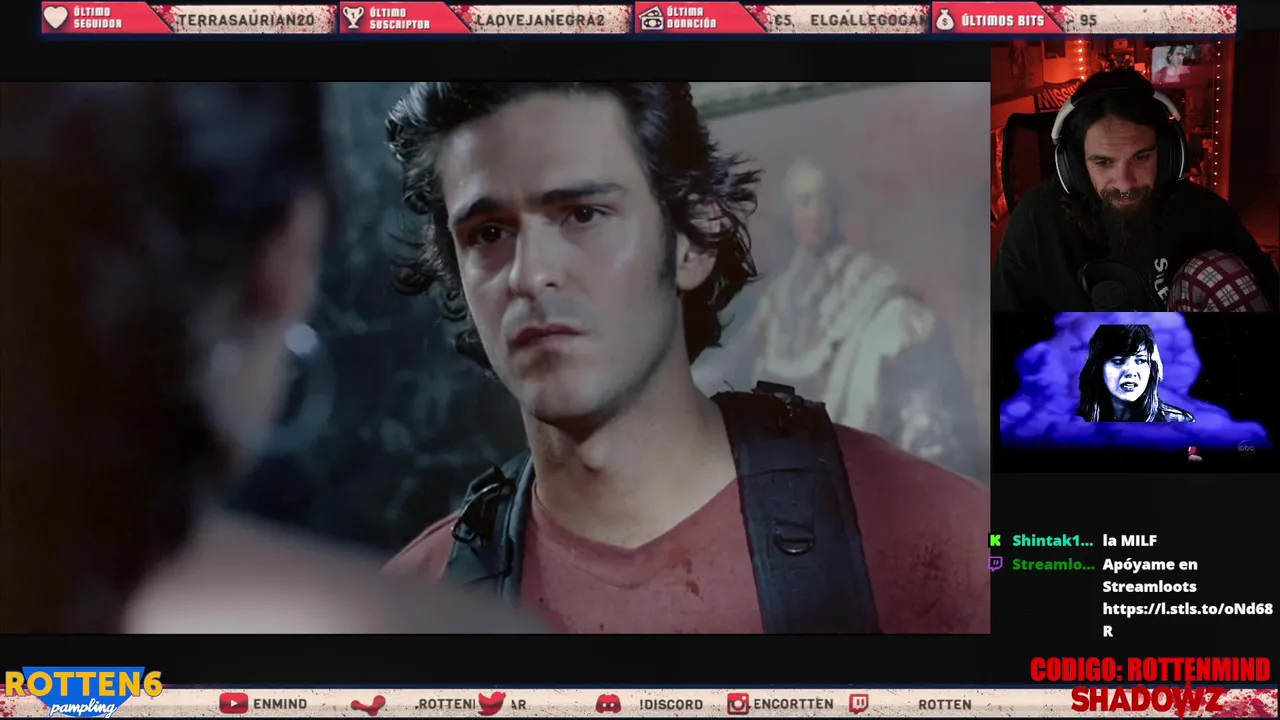The image size is (1280, 720).
Task: Click the CODIGO: ROTTENMIND text
Action: pos(1150,669)
